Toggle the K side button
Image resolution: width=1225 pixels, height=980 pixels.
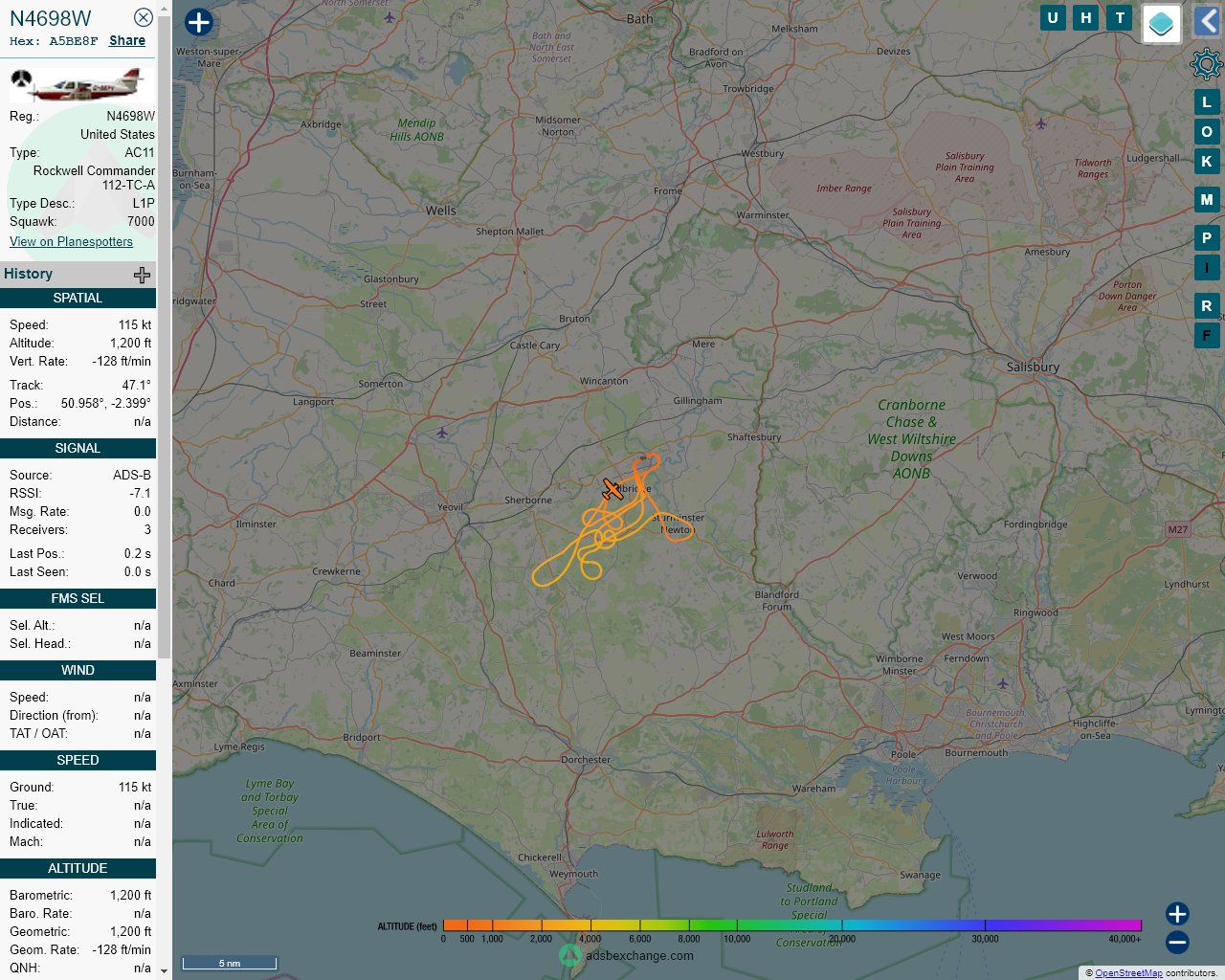click(x=1207, y=161)
